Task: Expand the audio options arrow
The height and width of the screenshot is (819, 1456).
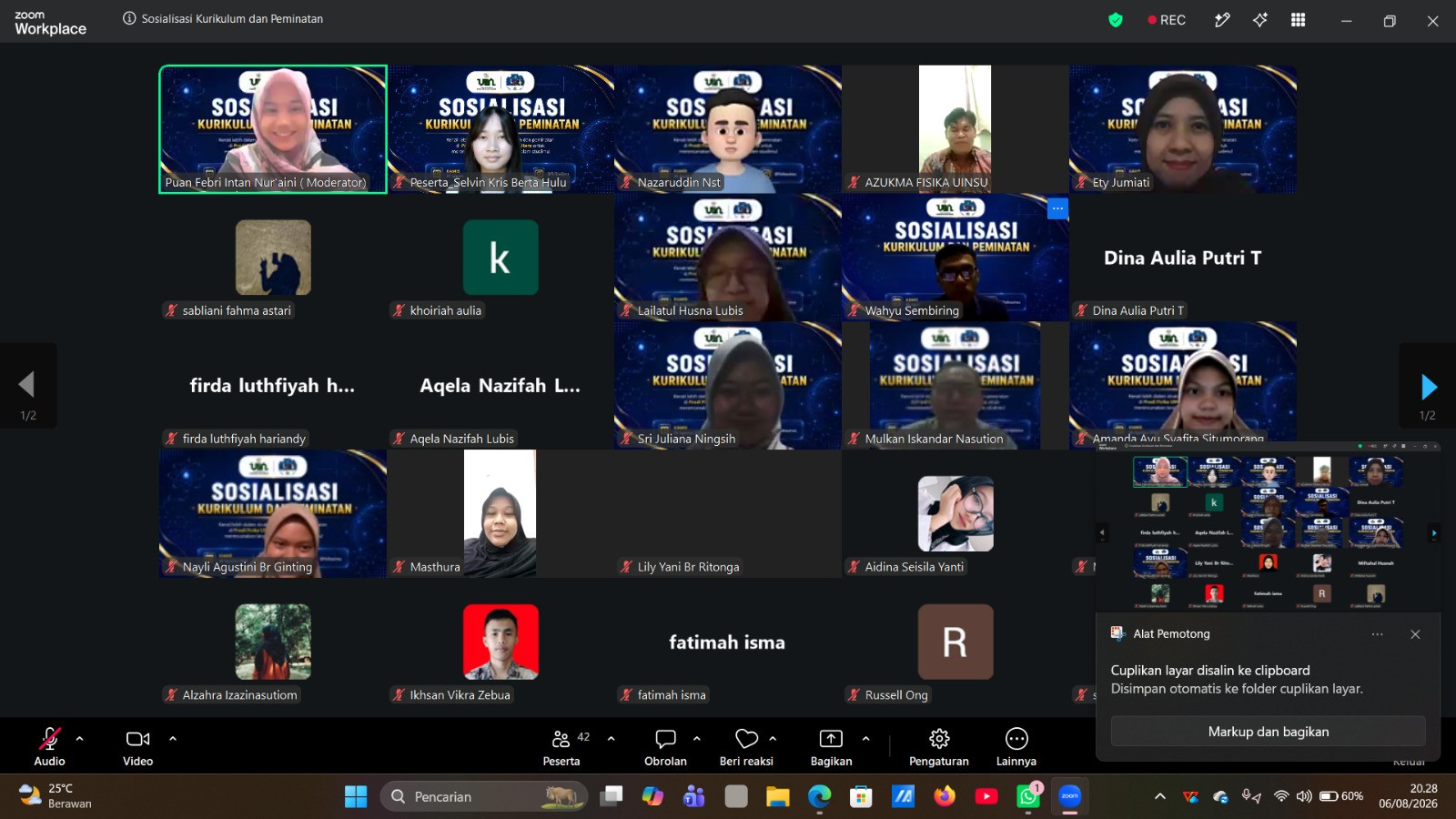Action: 79,738
